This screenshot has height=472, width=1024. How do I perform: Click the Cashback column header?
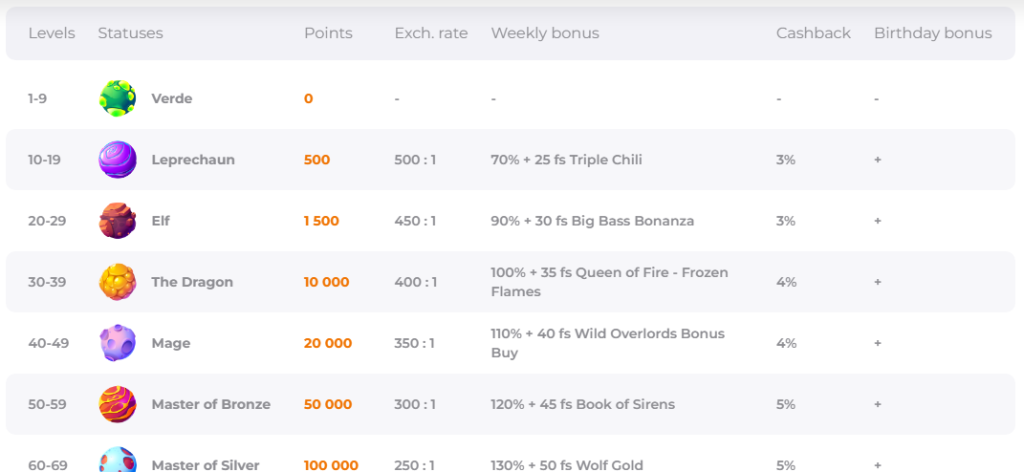[x=813, y=33]
